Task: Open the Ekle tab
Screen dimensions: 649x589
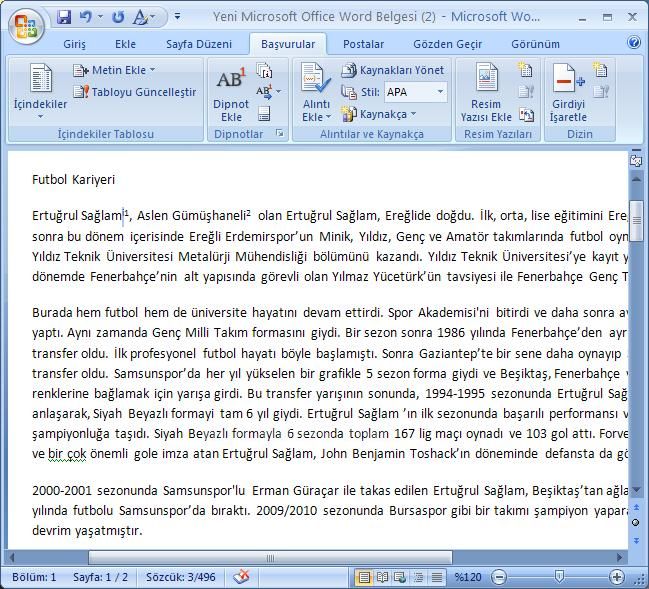Action: coord(125,44)
